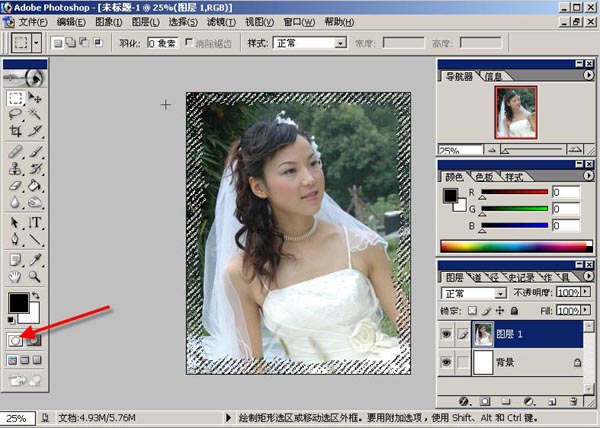600x428 pixels.
Task: Open 文件 menu
Action: click(x=33, y=22)
